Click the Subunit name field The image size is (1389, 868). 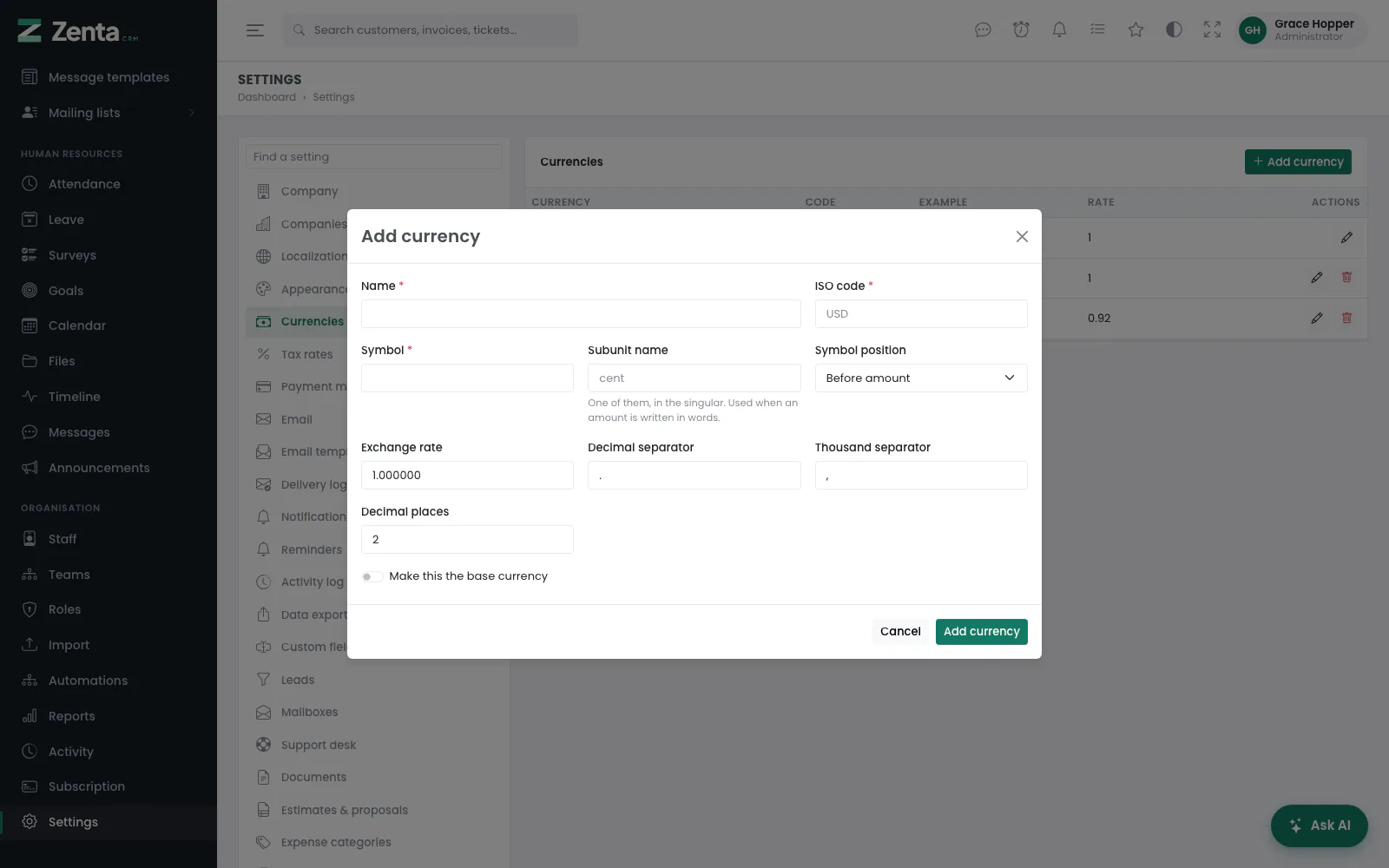(x=694, y=378)
